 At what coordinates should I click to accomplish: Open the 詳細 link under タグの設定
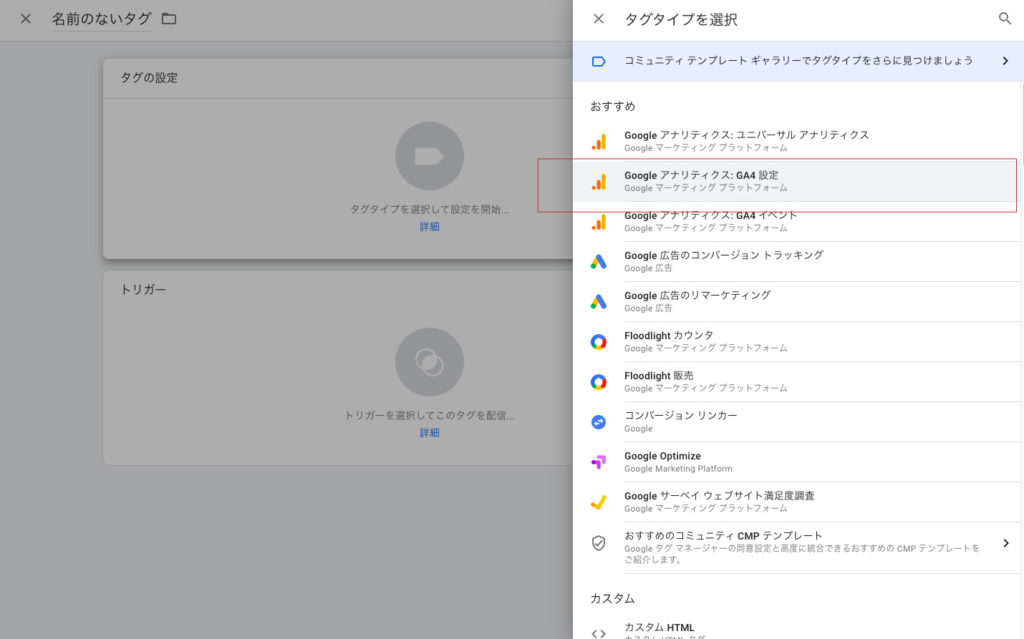point(429,227)
